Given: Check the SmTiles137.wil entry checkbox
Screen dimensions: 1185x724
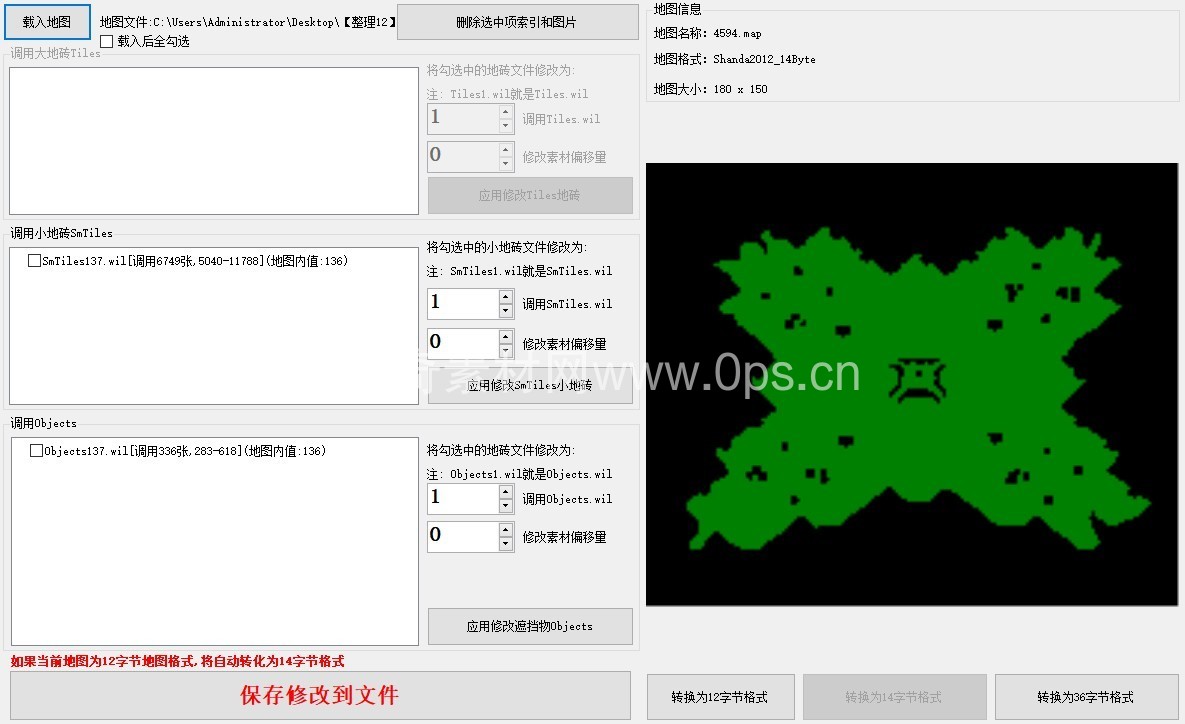Looking at the screenshot, I should [35, 261].
